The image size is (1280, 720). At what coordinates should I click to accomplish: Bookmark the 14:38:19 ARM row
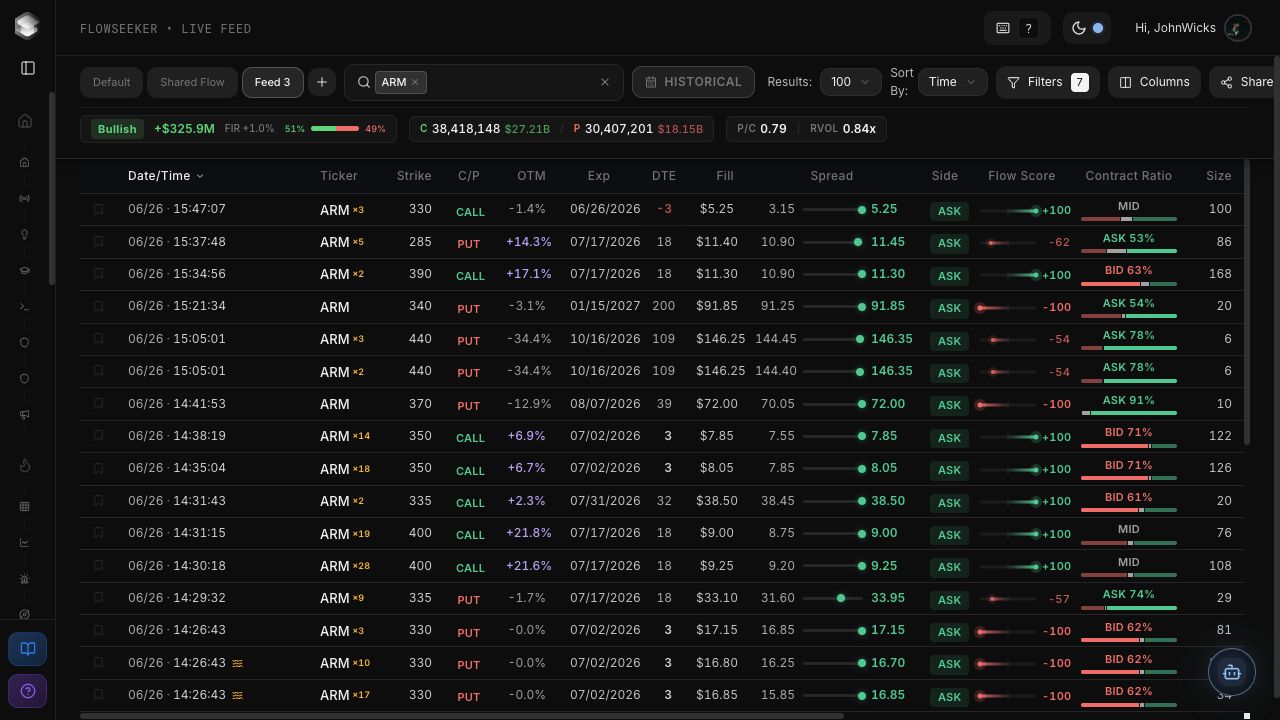(x=98, y=436)
